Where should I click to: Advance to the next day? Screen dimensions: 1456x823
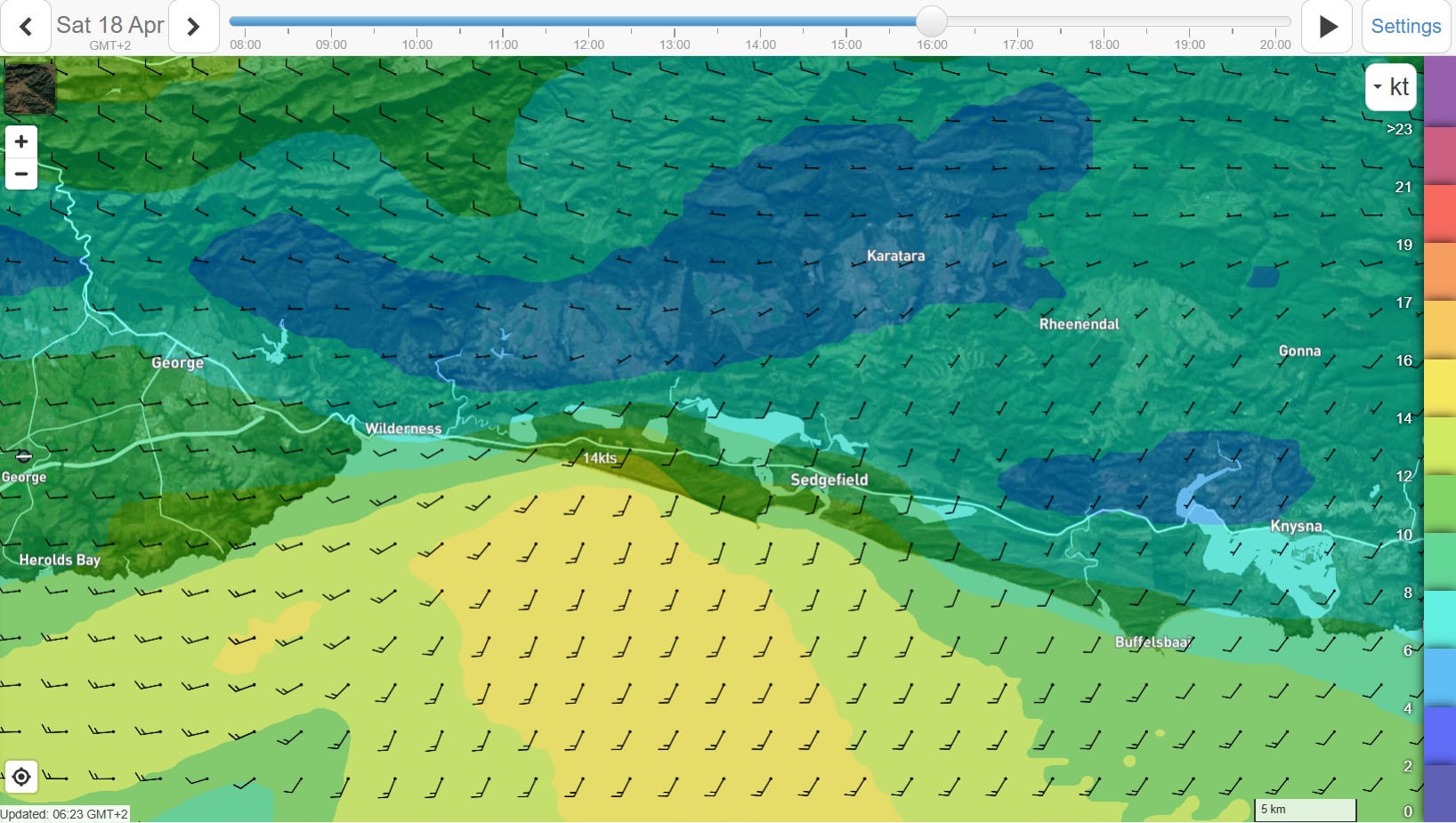(193, 27)
